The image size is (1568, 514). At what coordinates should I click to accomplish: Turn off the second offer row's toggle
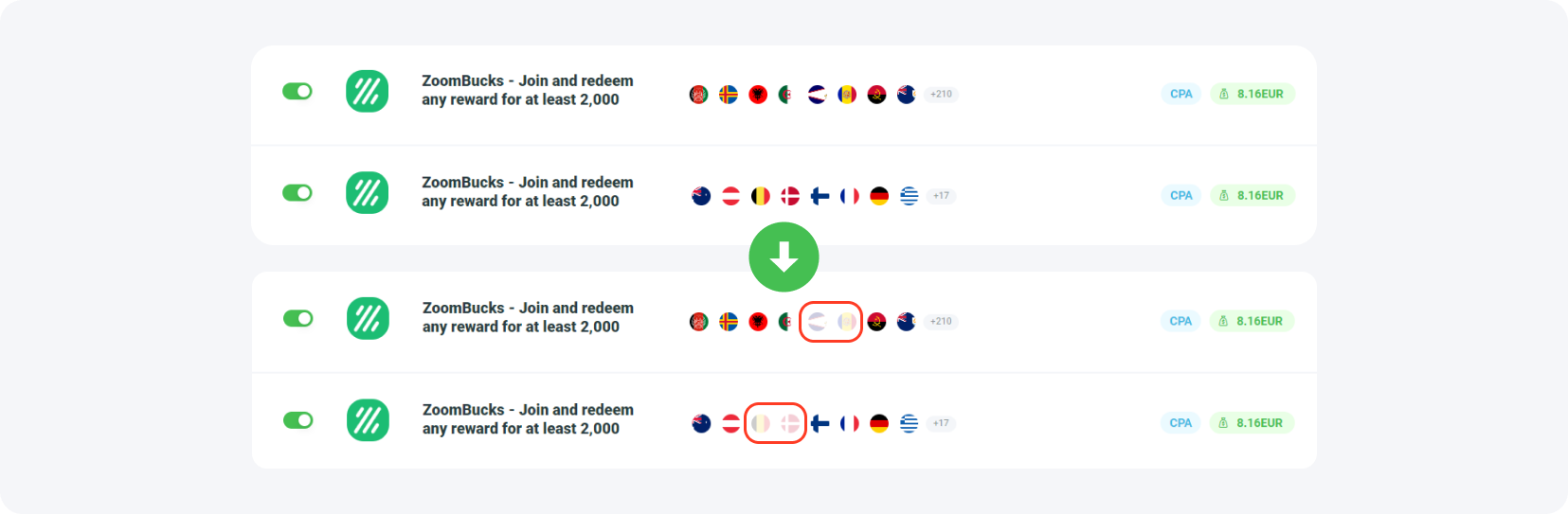pos(297,192)
